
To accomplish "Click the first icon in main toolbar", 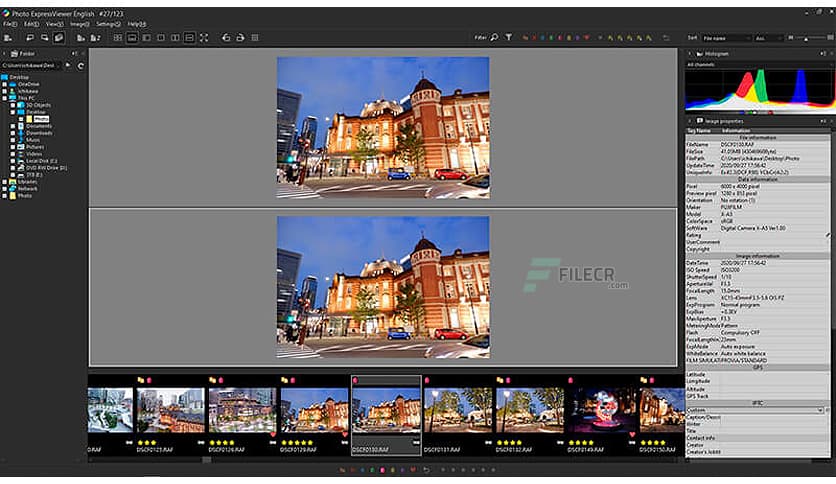I will coord(7,38).
